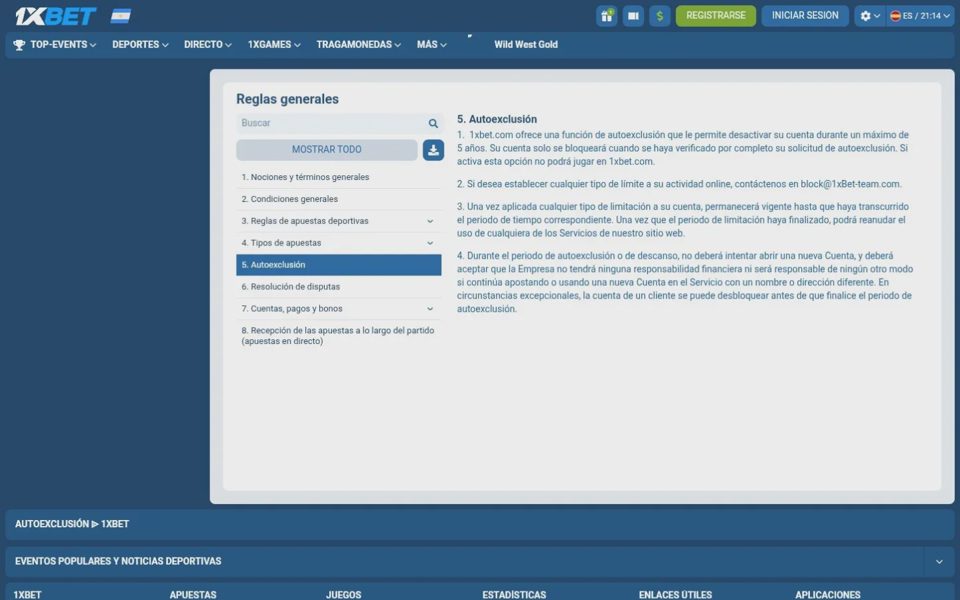Click the INICIAR SESIÓN button
This screenshot has height=600, width=960.
click(805, 15)
